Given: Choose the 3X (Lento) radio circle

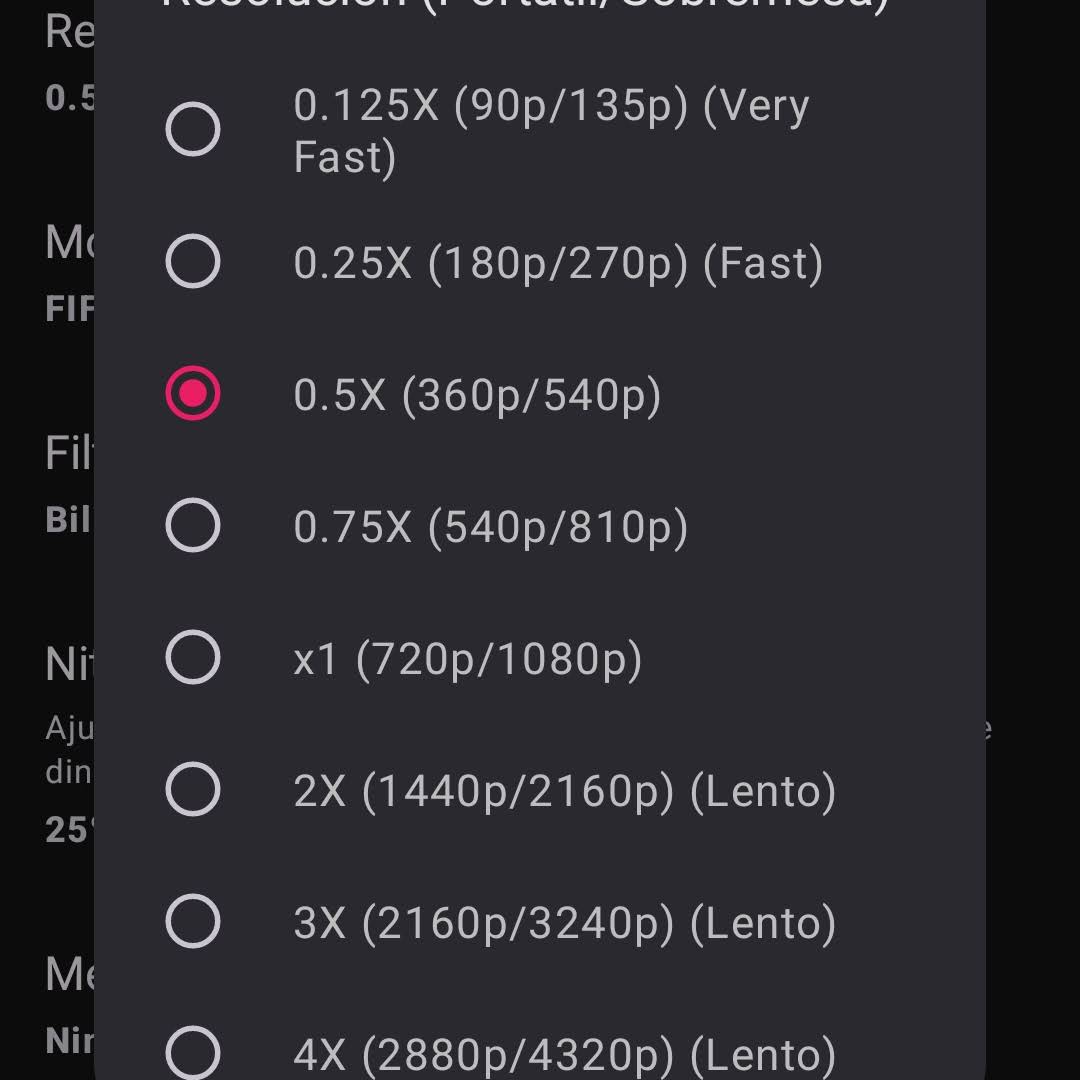Looking at the screenshot, I should click(x=193, y=922).
